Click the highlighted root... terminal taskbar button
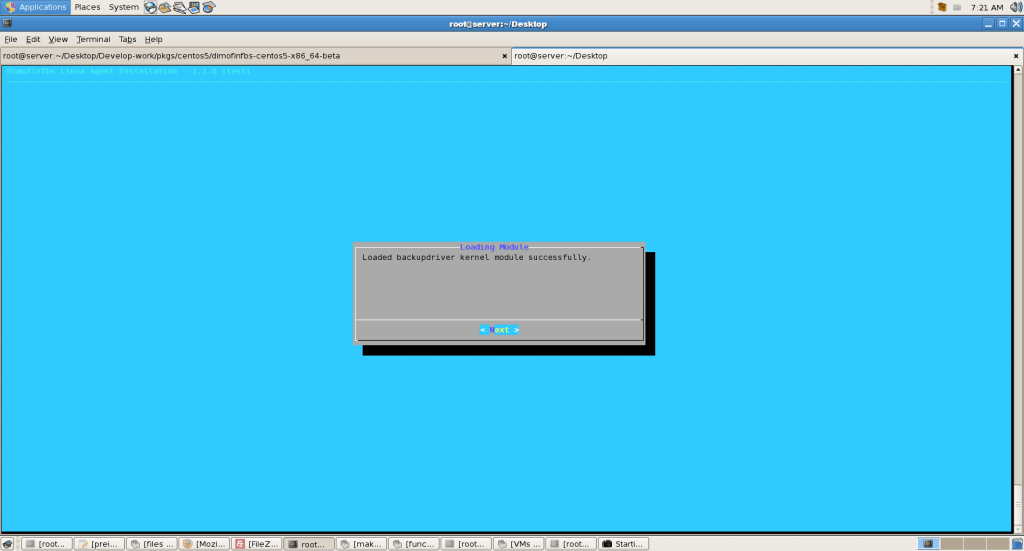 [x=309, y=544]
